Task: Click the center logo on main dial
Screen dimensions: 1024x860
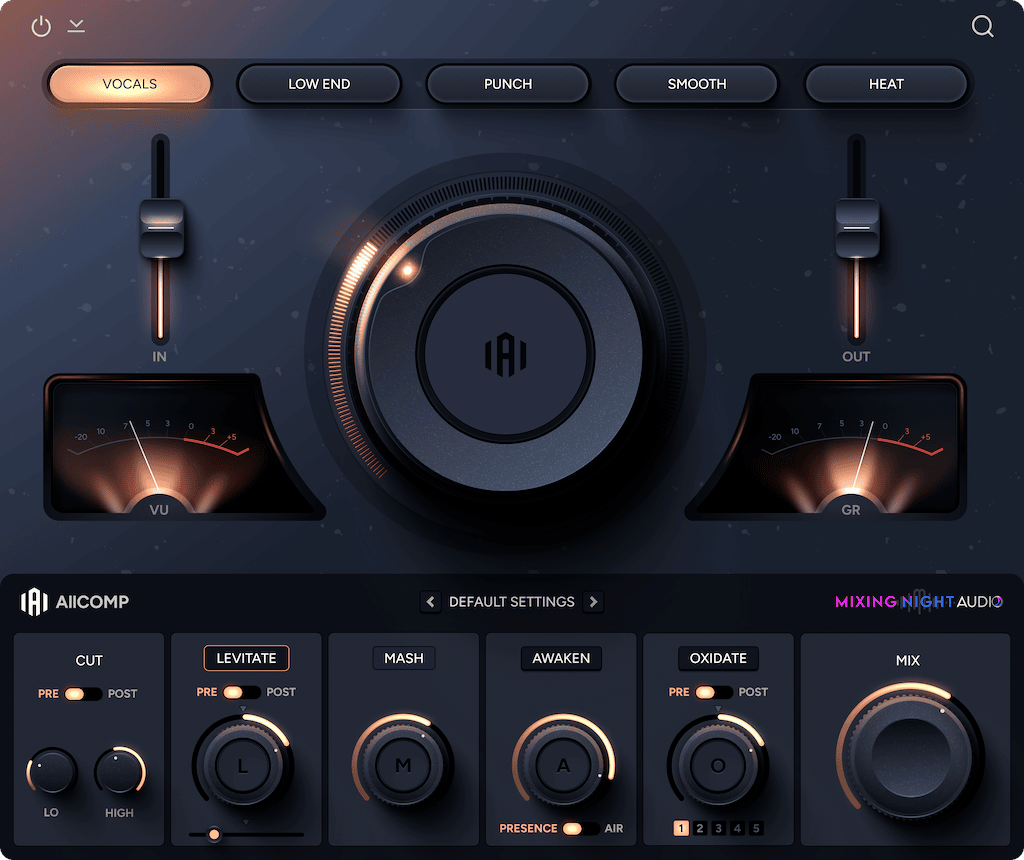Action: [505, 354]
